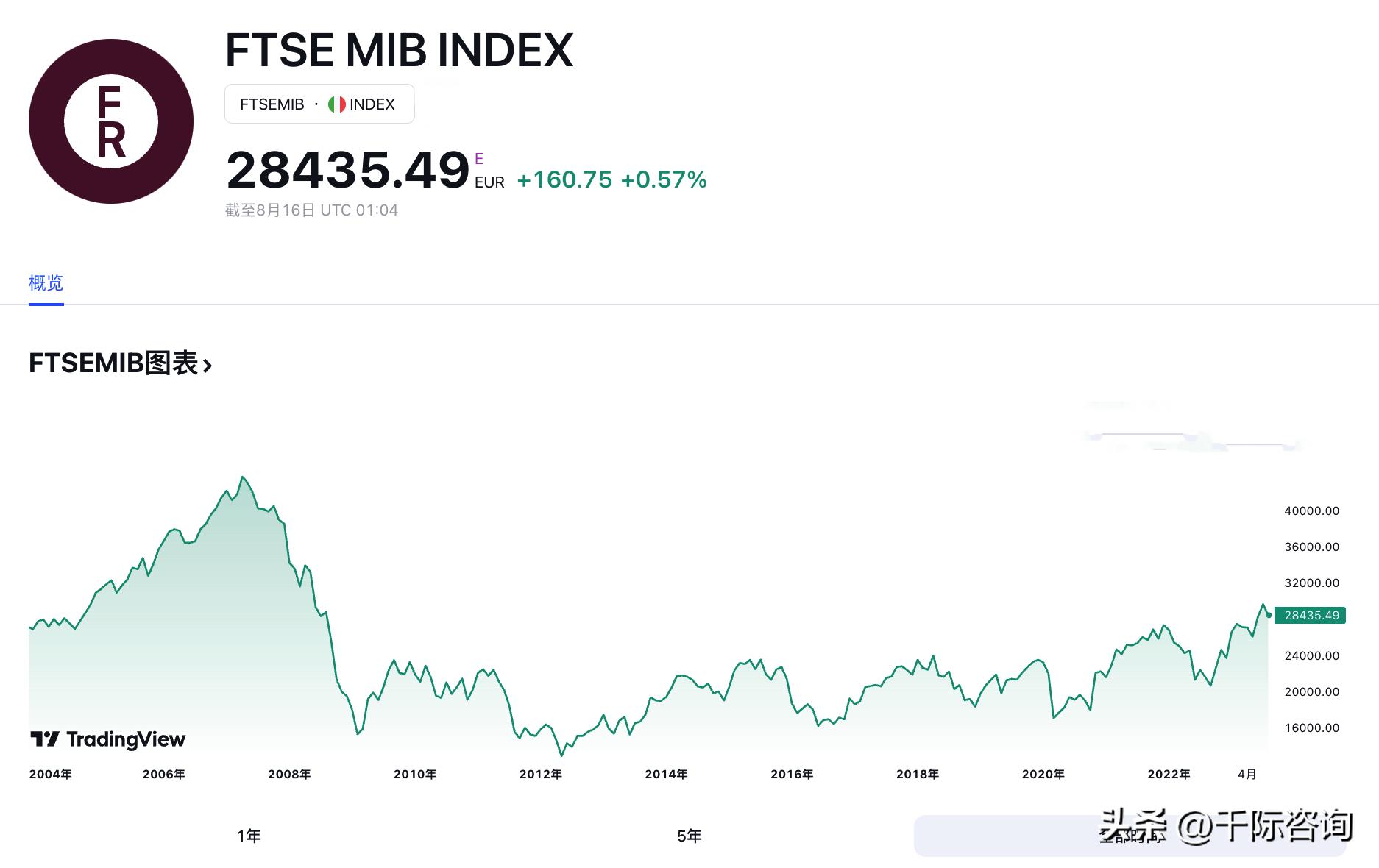Click the 20000.00 axis label

pos(1311,691)
